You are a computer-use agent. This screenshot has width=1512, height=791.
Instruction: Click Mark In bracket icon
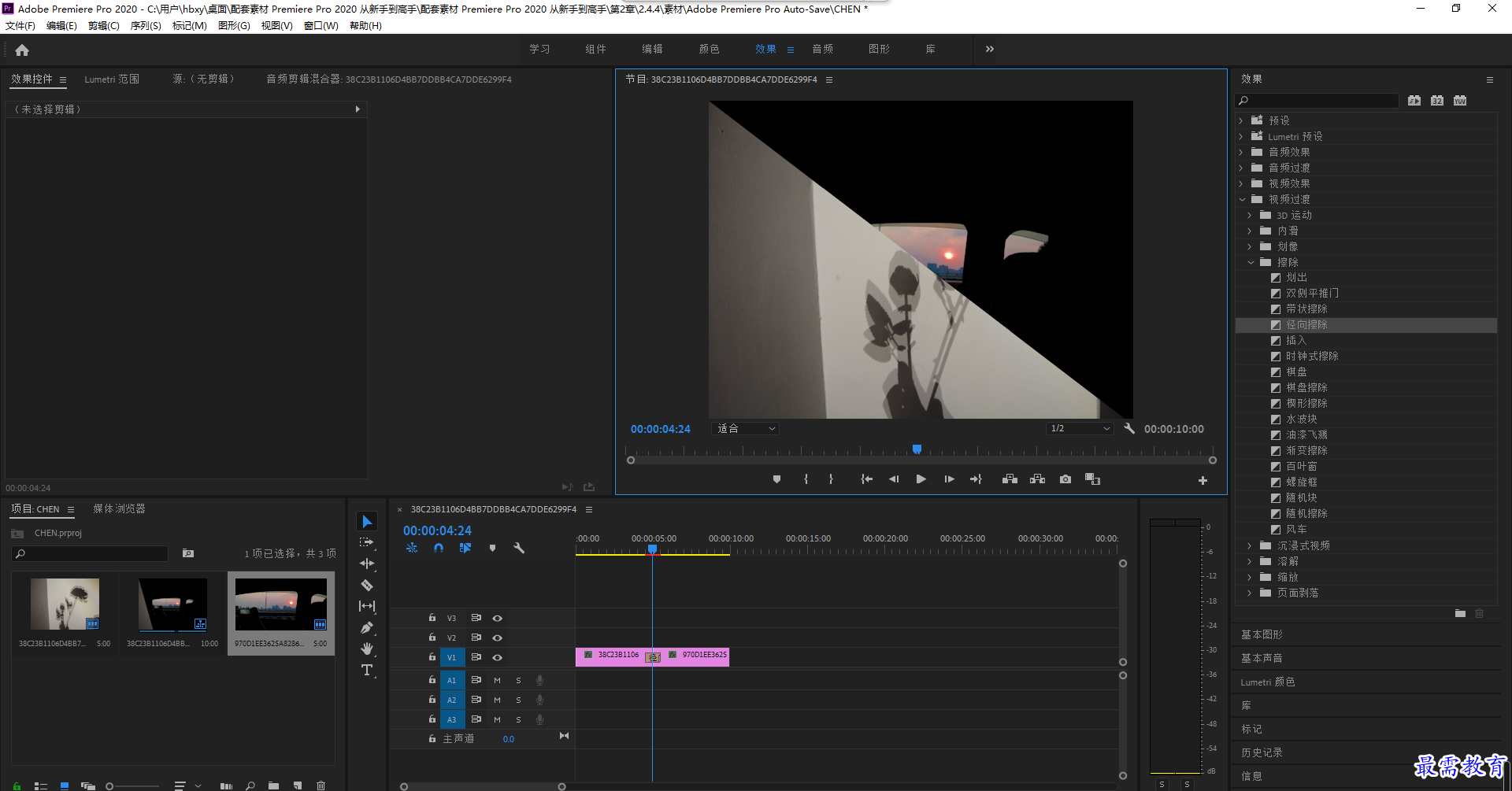point(806,479)
